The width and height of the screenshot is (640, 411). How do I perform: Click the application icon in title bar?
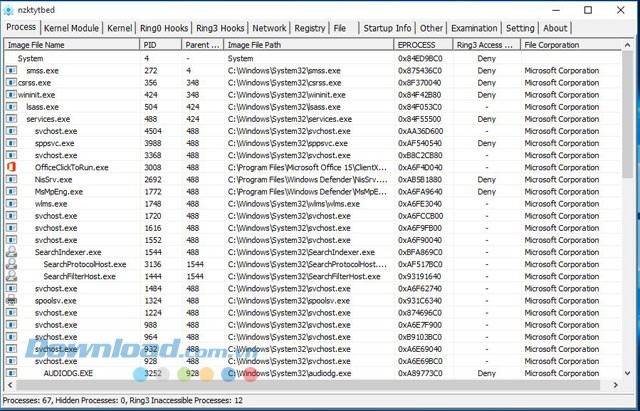click(x=8, y=10)
